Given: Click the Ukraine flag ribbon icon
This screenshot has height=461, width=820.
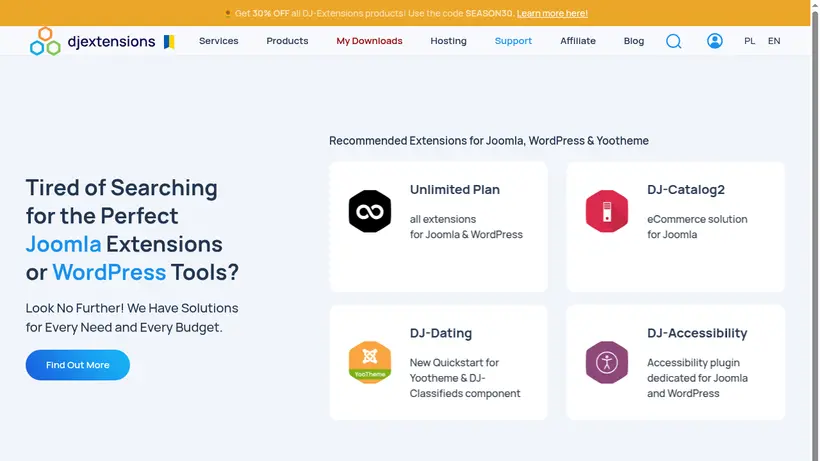Looking at the screenshot, I should point(169,42).
